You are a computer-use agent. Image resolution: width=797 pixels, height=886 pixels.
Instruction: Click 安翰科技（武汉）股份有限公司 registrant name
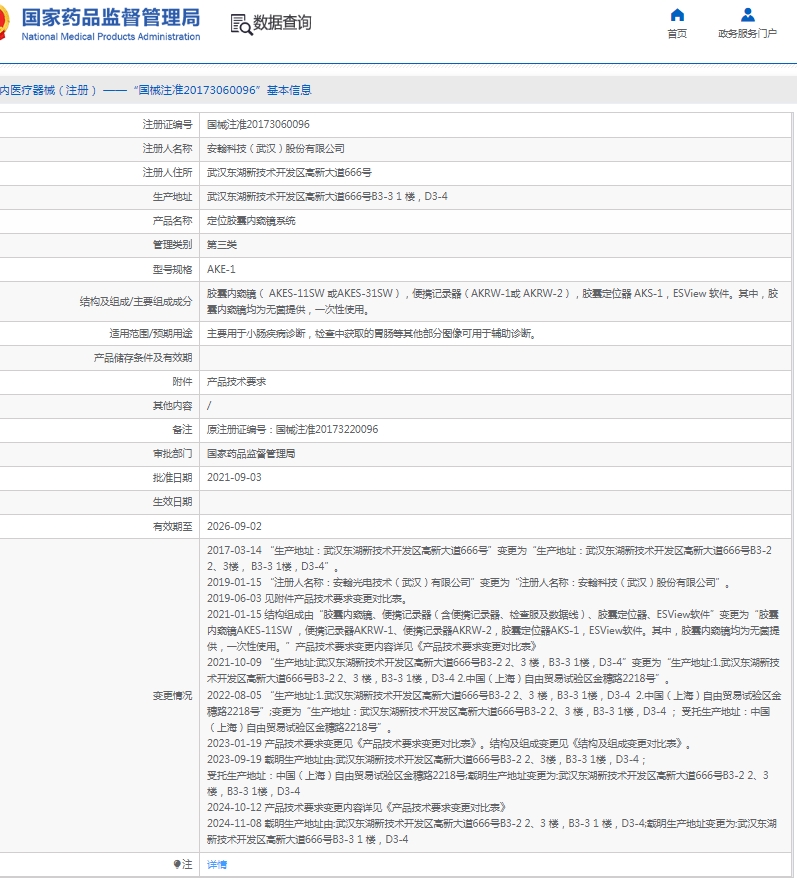point(276,149)
